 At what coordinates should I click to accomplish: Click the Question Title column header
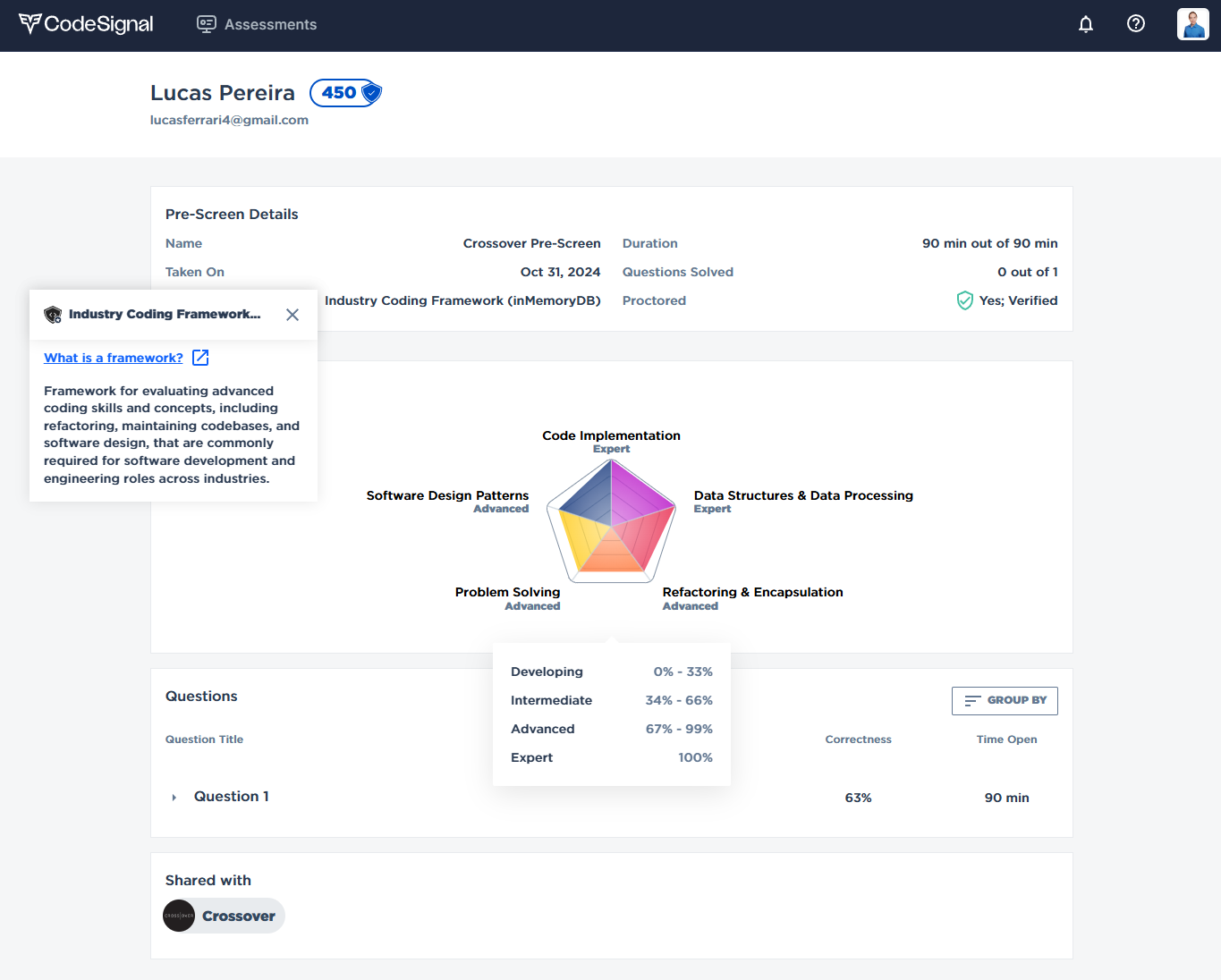tap(204, 739)
